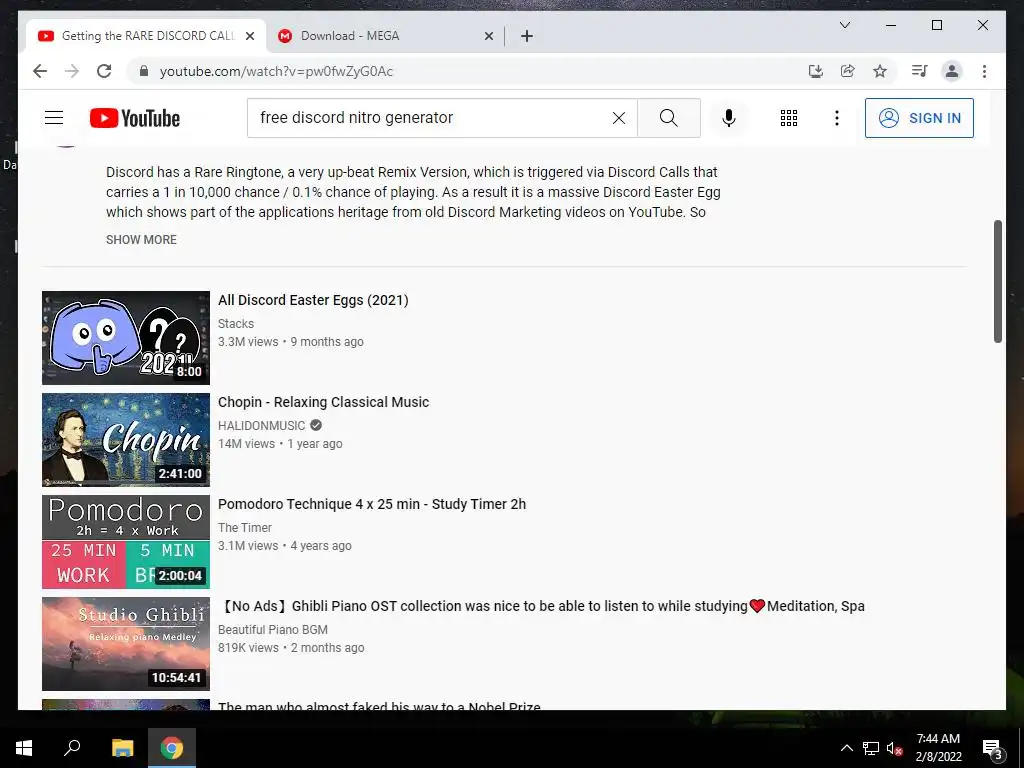Open a new browser tab
Screen dimensions: 1024x768
pyautogui.click(x=527, y=36)
